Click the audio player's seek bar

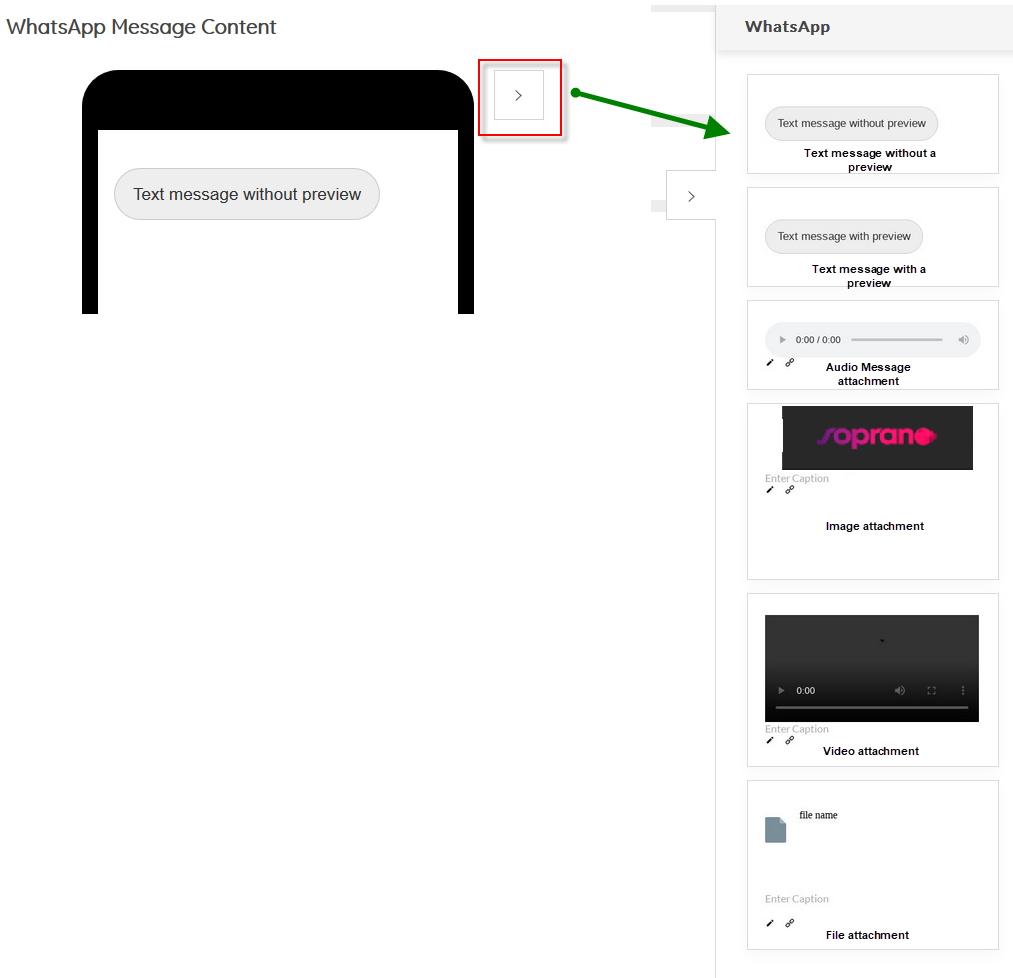pyautogui.click(x=896, y=340)
